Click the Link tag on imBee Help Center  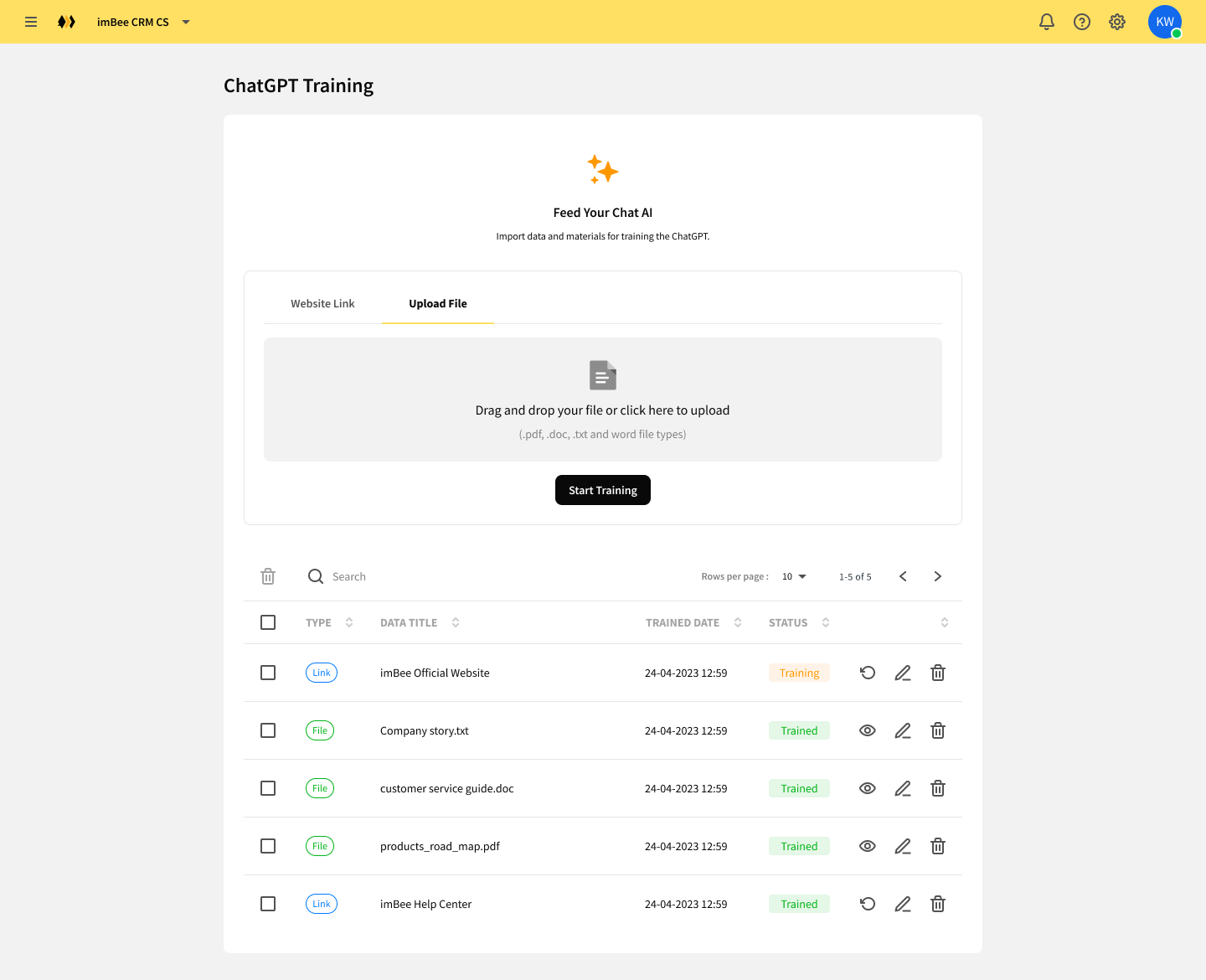pos(322,904)
